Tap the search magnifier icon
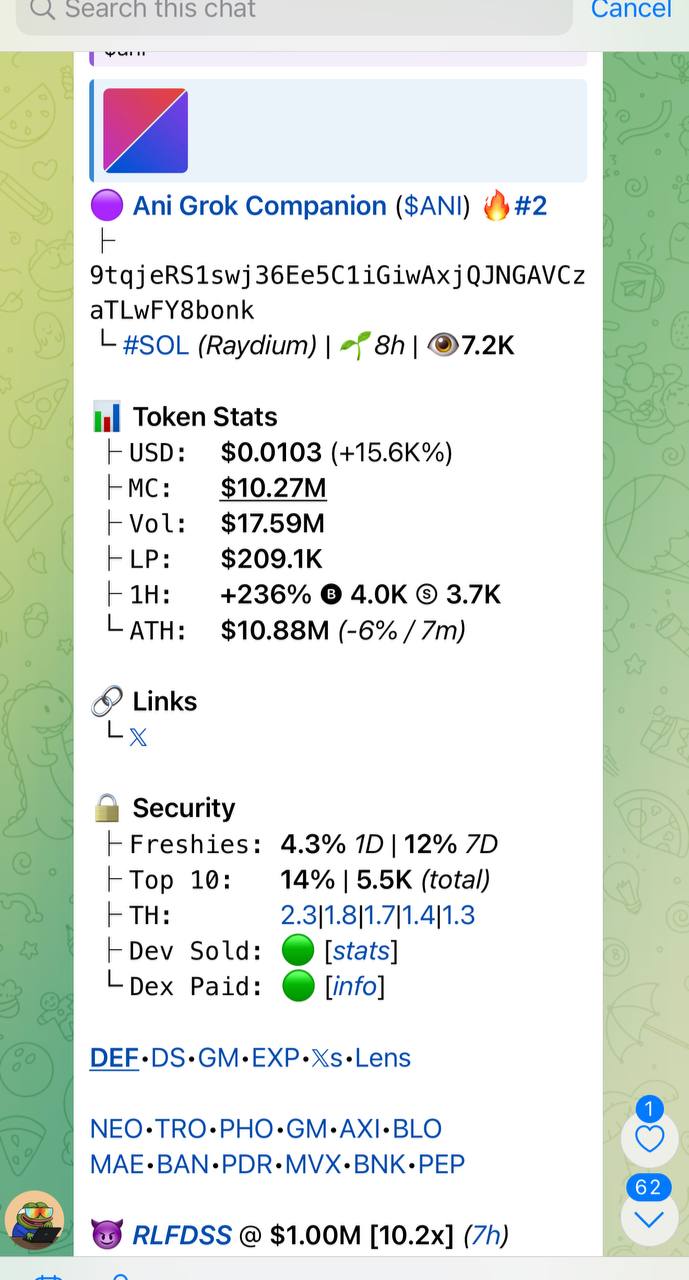This screenshot has height=1280, width=689. pyautogui.click(x=42, y=10)
